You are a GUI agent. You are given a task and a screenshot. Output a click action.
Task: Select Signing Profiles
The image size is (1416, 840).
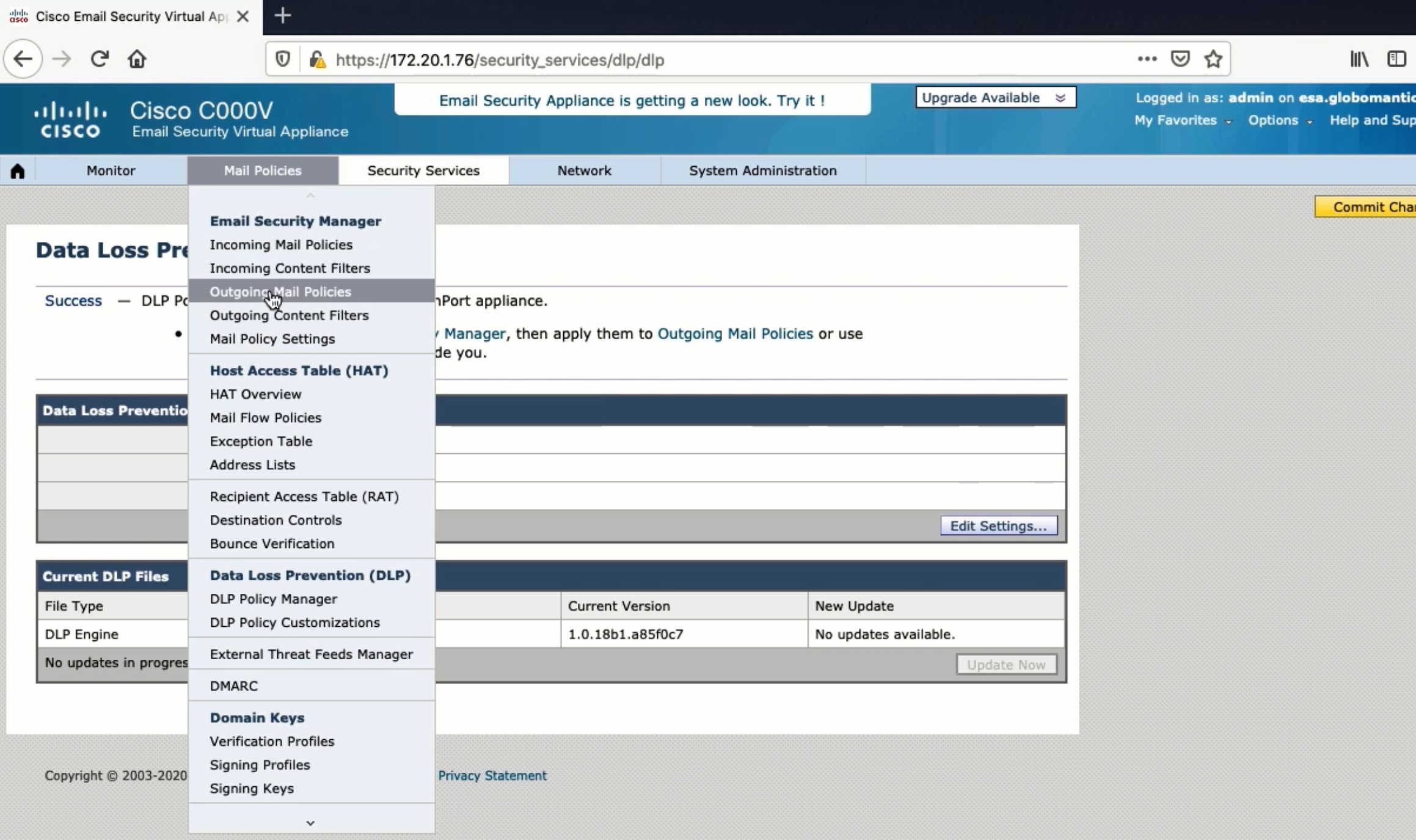pos(260,764)
